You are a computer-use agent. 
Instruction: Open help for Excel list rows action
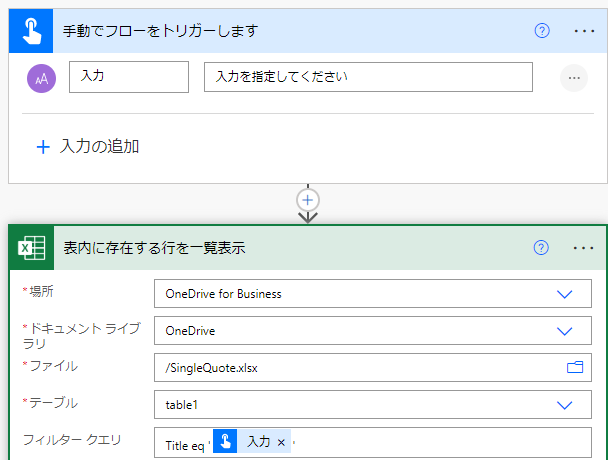(541, 247)
